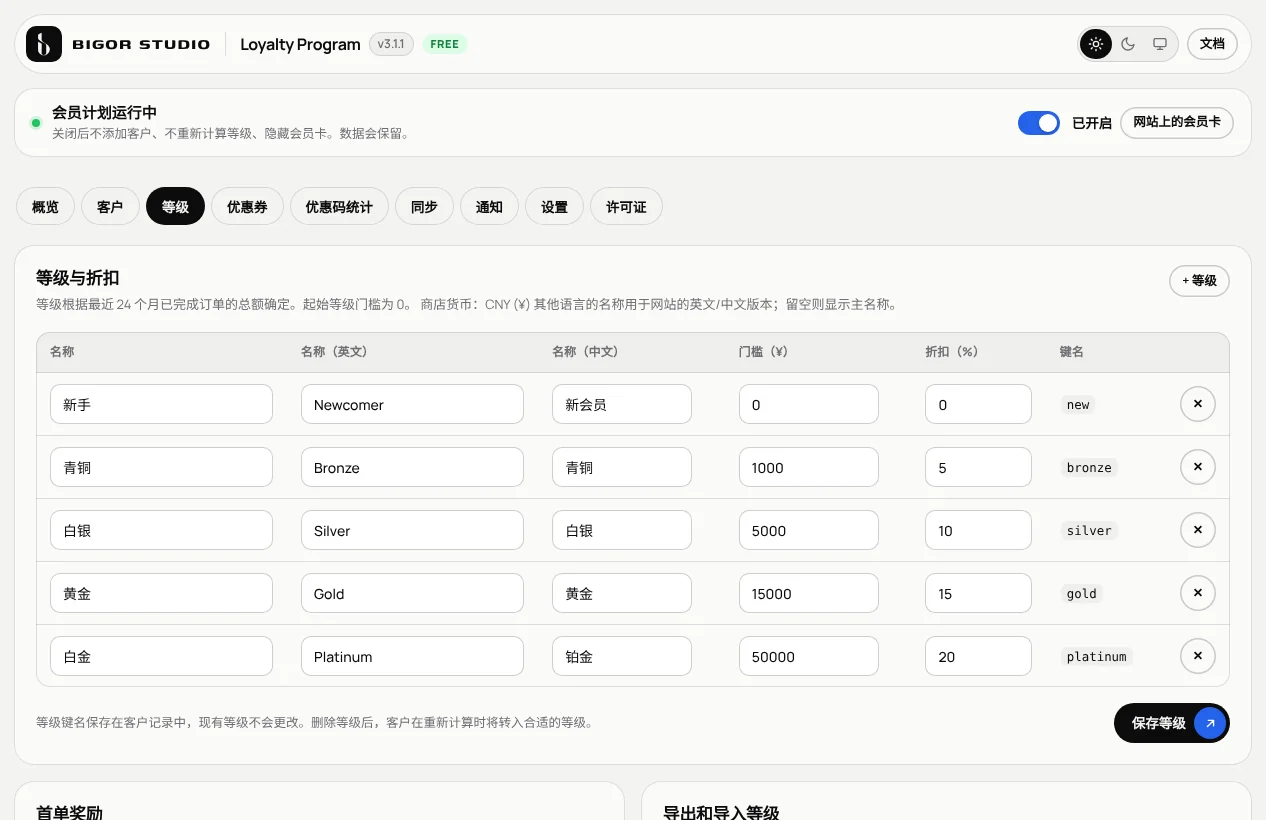Switch to light theme sun icon
The width and height of the screenshot is (1266, 820).
1096,44
